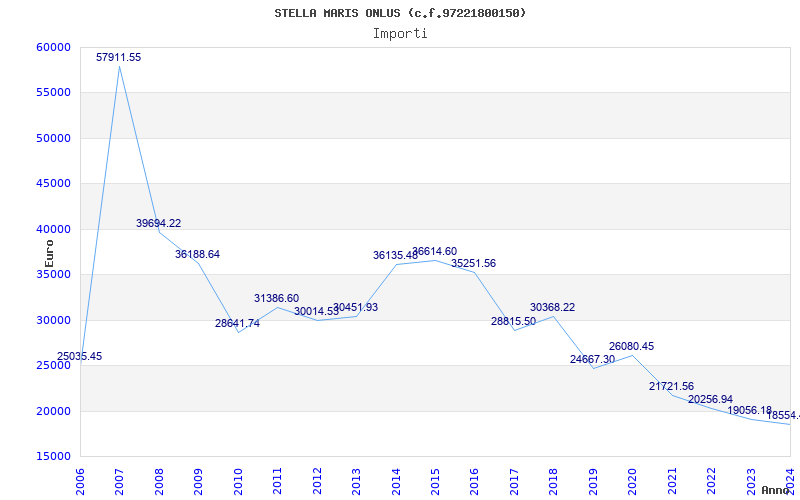This screenshot has height=500, width=800.
Task: Select the 2007 x-axis year label
Action: click(119, 481)
